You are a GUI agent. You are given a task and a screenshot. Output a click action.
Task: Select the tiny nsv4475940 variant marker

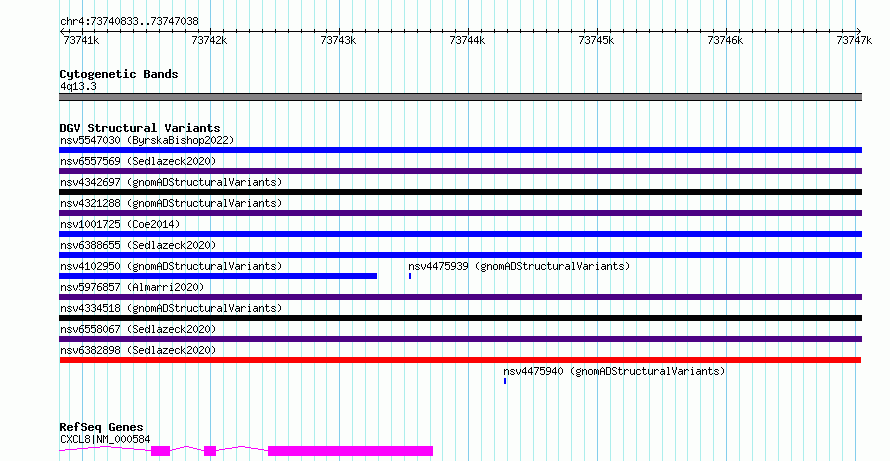coord(505,381)
